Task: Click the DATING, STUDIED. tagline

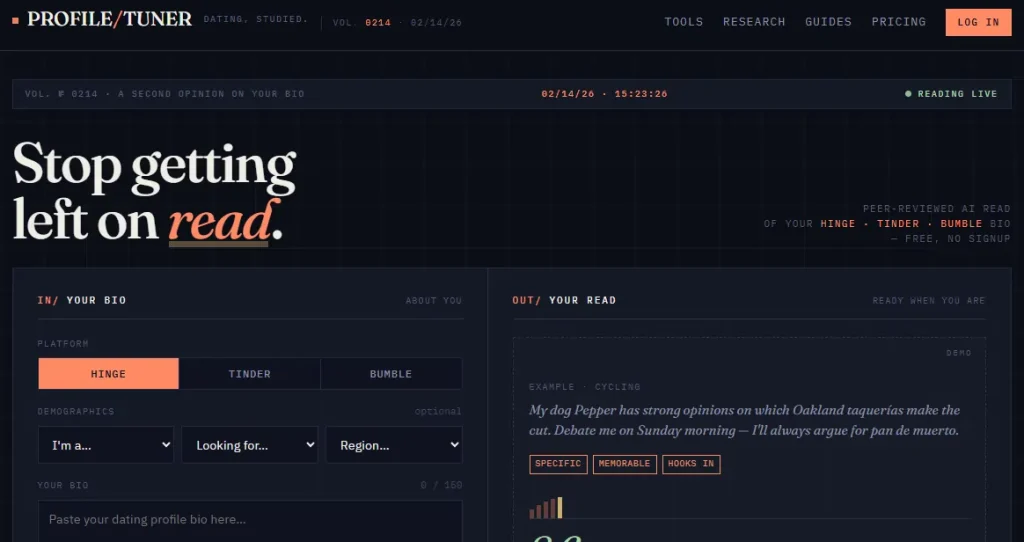Action: [256, 20]
